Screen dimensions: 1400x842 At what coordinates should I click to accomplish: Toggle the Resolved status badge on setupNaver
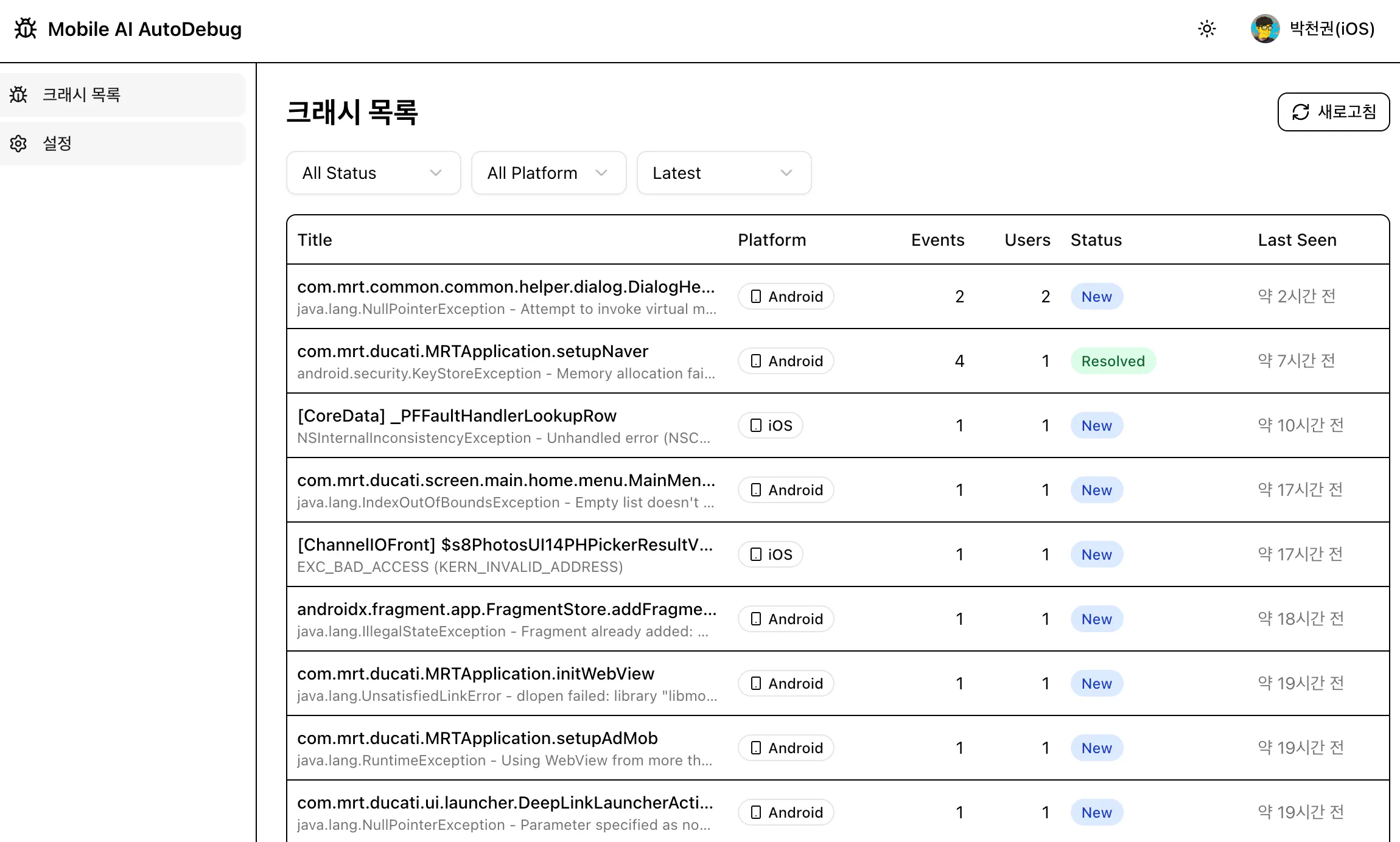1113,361
